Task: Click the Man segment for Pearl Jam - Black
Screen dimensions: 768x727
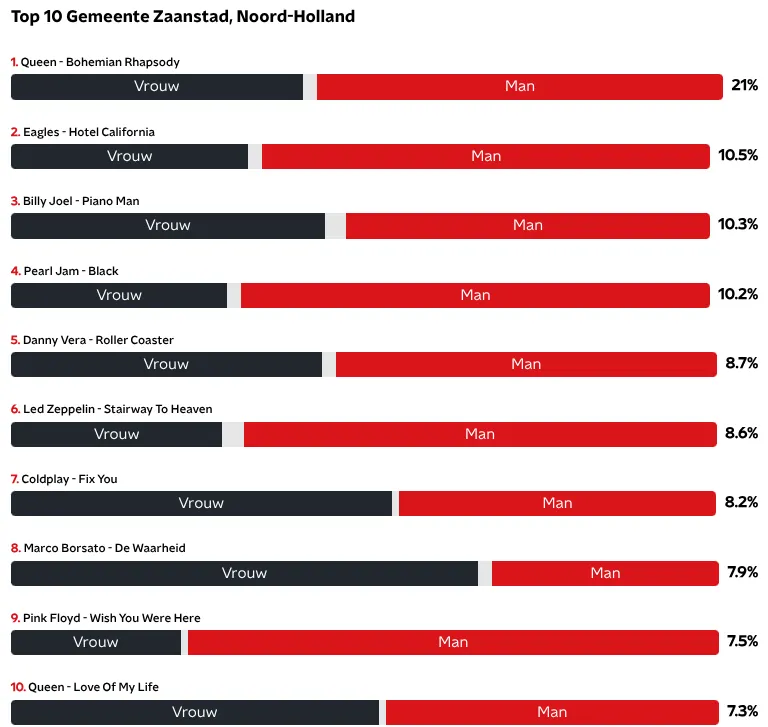Action: click(476, 295)
